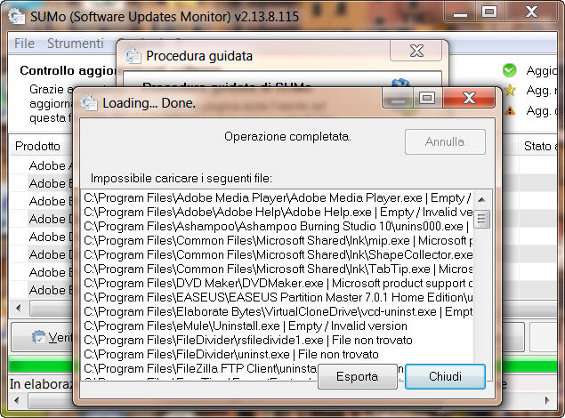Click the Esporta button
This screenshot has width=565, height=418.
click(x=357, y=377)
